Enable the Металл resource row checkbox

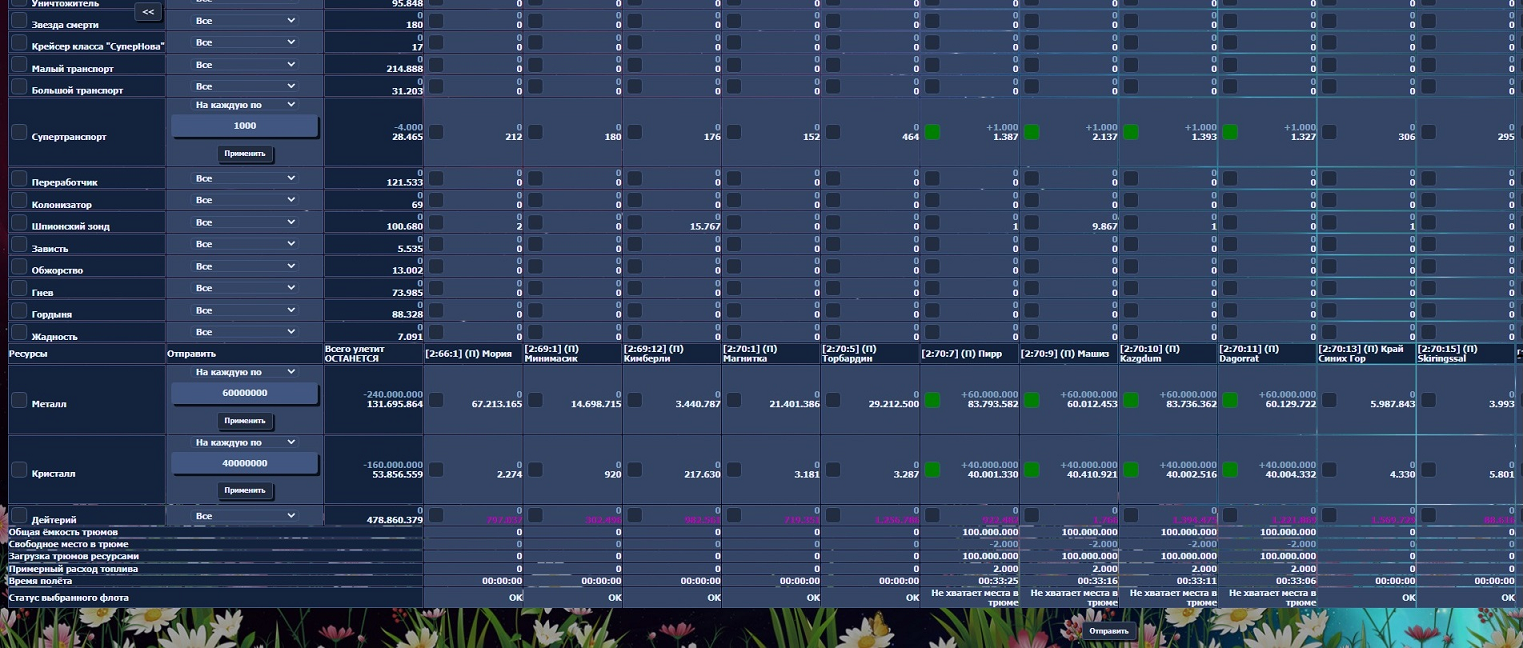19,400
